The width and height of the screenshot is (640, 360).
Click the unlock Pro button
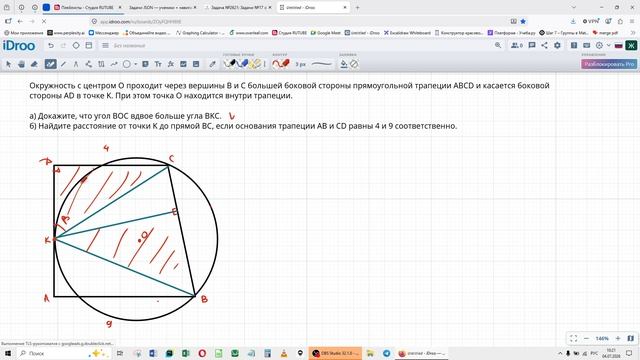pyautogui.click(x=609, y=64)
